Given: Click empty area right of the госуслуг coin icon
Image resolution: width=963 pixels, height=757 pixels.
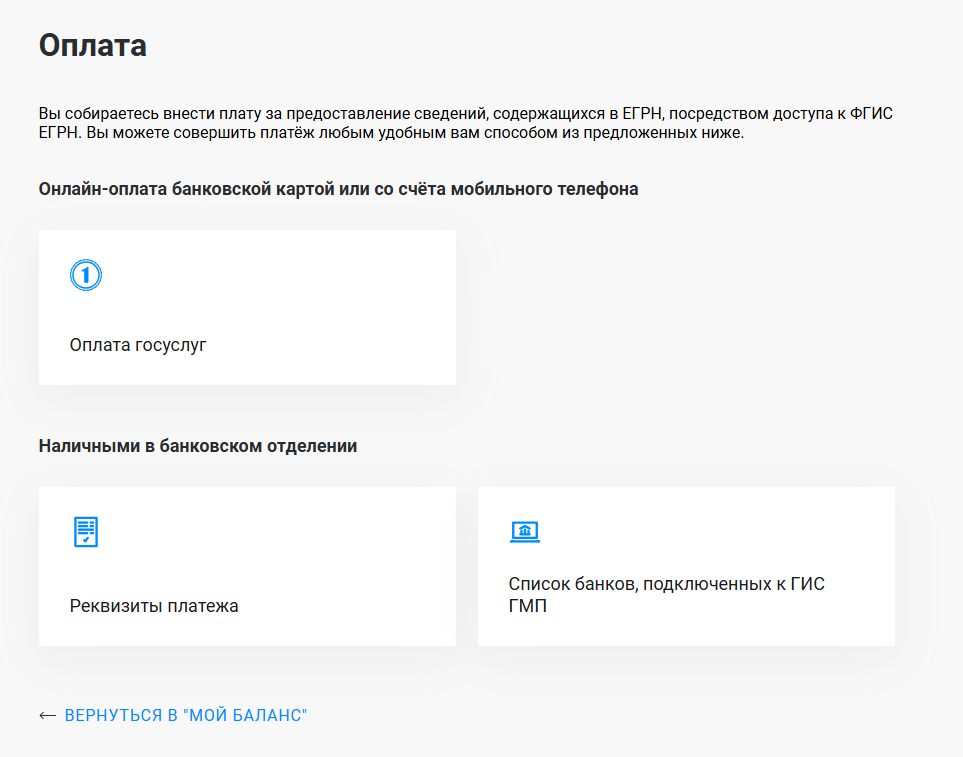Looking at the screenshot, I should (x=276, y=275).
